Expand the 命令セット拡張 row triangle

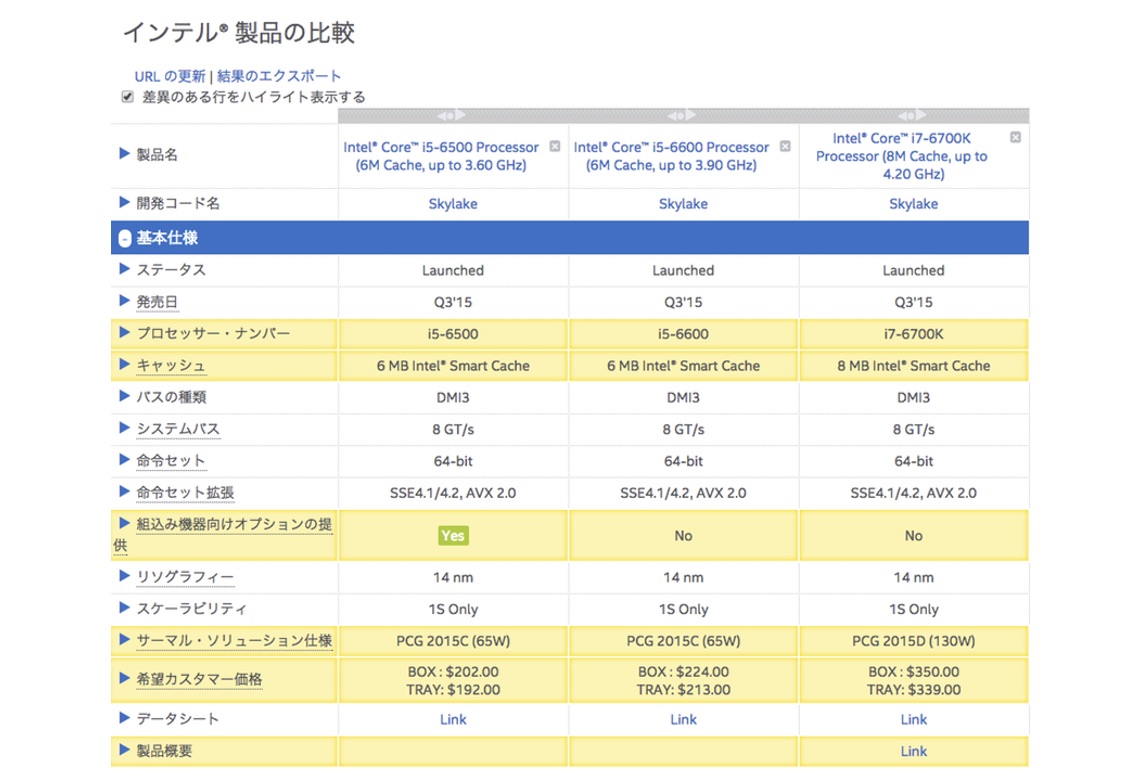(x=125, y=491)
